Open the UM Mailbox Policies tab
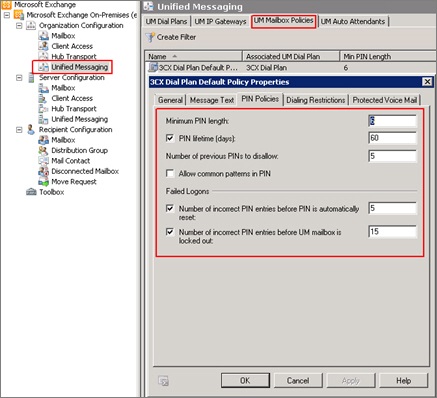The image size is (437, 398). pyautogui.click(x=284, y=21)
